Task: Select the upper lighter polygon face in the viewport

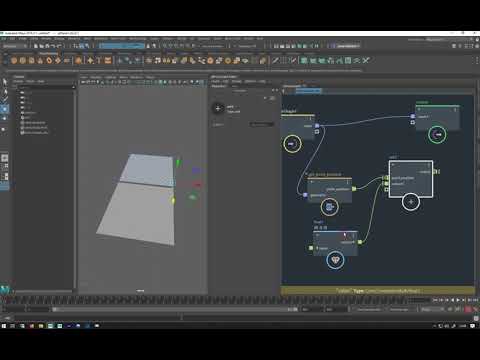Action: [148, 169]
